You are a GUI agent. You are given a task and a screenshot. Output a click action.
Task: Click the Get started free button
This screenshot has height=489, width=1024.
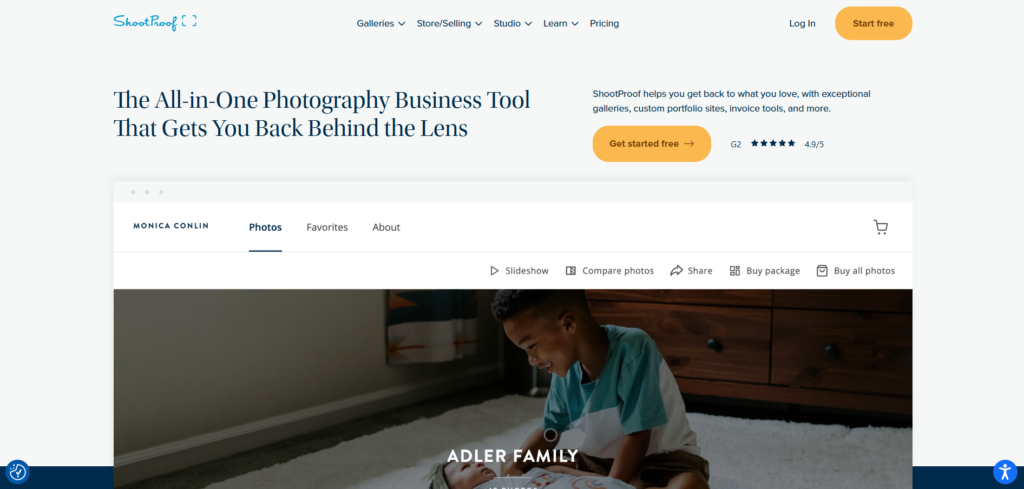tap(651, 144)
